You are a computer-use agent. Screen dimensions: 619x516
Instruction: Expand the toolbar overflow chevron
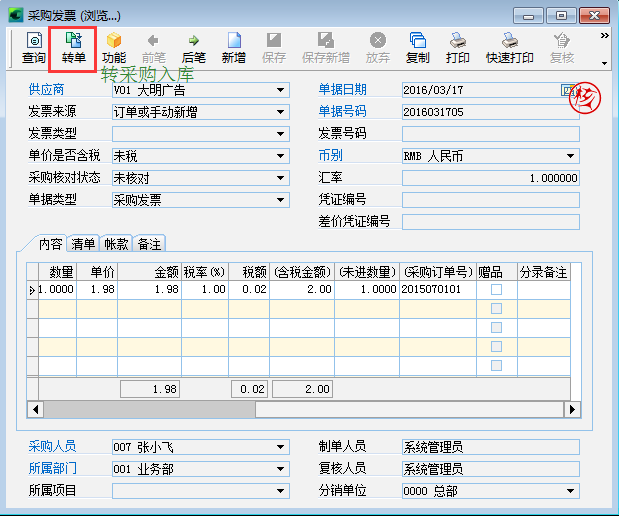[x=604, y=36]
